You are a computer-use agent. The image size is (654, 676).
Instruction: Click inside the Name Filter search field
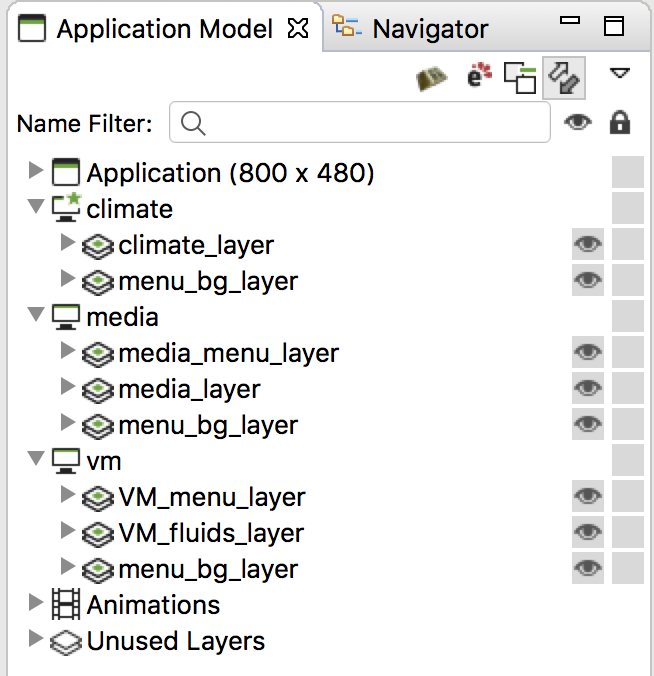tap(360, 122)
